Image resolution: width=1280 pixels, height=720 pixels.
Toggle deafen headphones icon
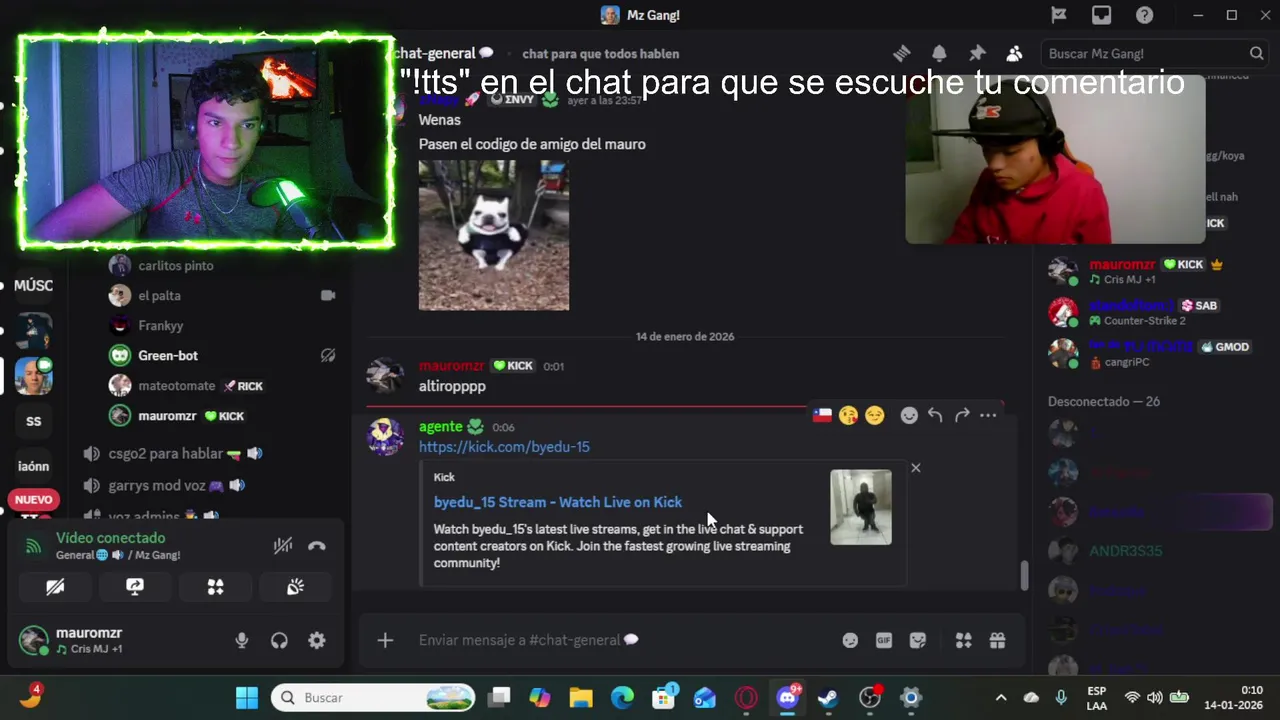tap(279, 641)
